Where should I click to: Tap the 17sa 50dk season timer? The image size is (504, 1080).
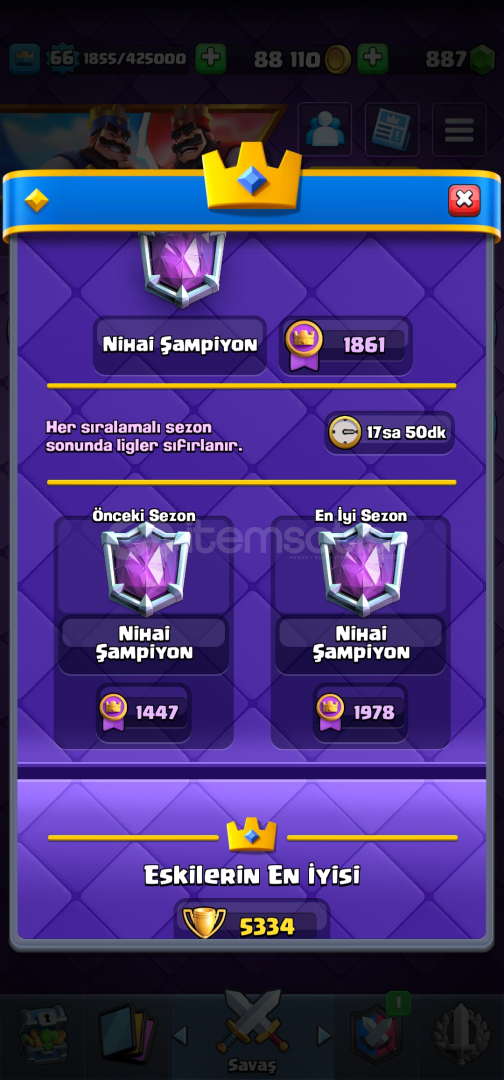[x=390, y=433]
